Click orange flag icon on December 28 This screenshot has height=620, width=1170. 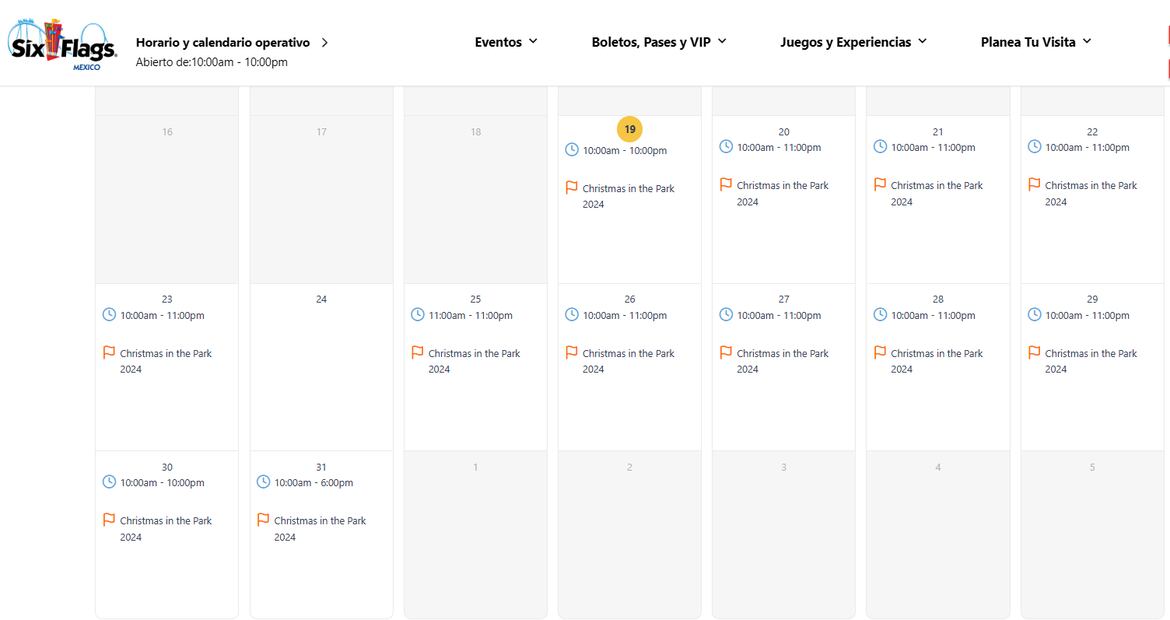880,353
